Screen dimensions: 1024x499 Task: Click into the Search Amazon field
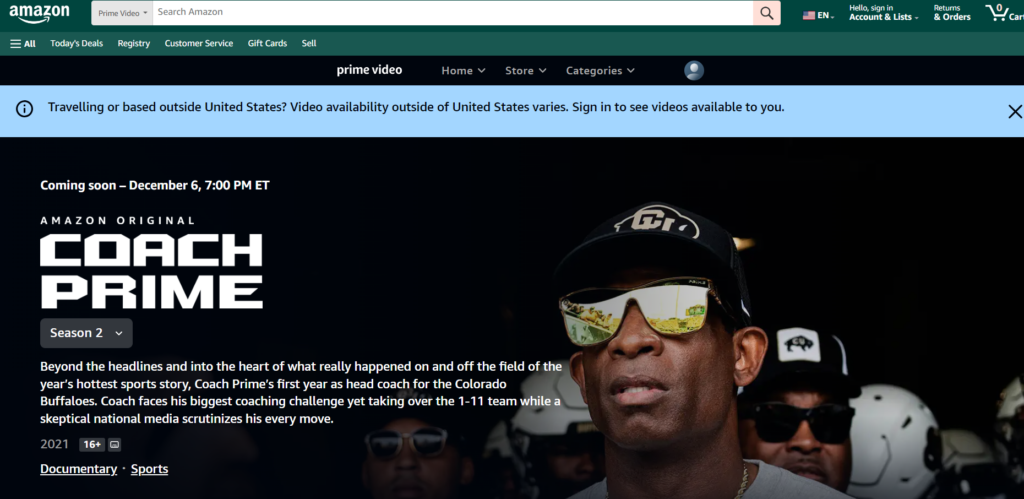point(450,13)
